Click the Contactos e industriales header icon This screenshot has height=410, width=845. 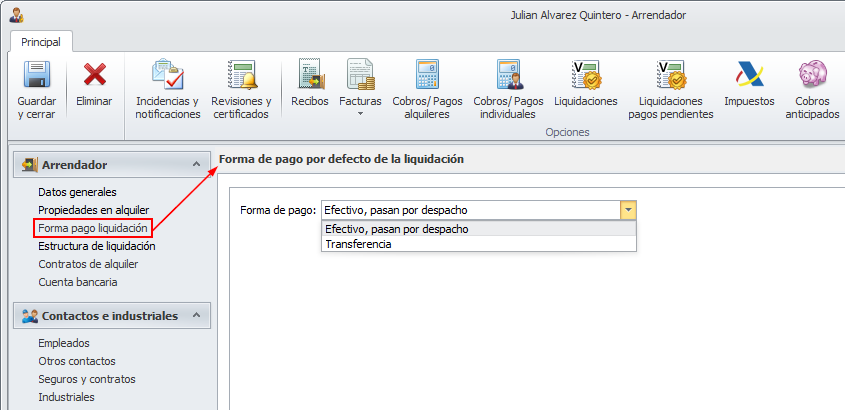[30, 316]
